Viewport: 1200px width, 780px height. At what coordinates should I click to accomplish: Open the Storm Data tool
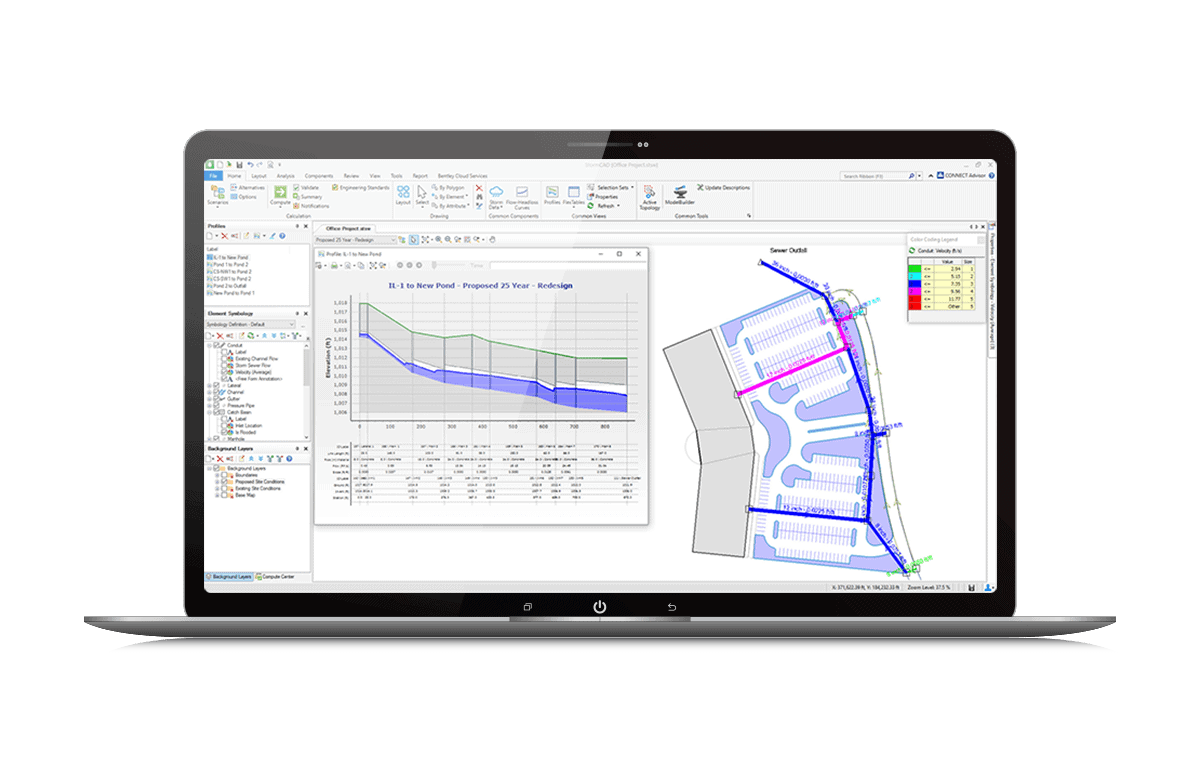click(x=496, y=197)
